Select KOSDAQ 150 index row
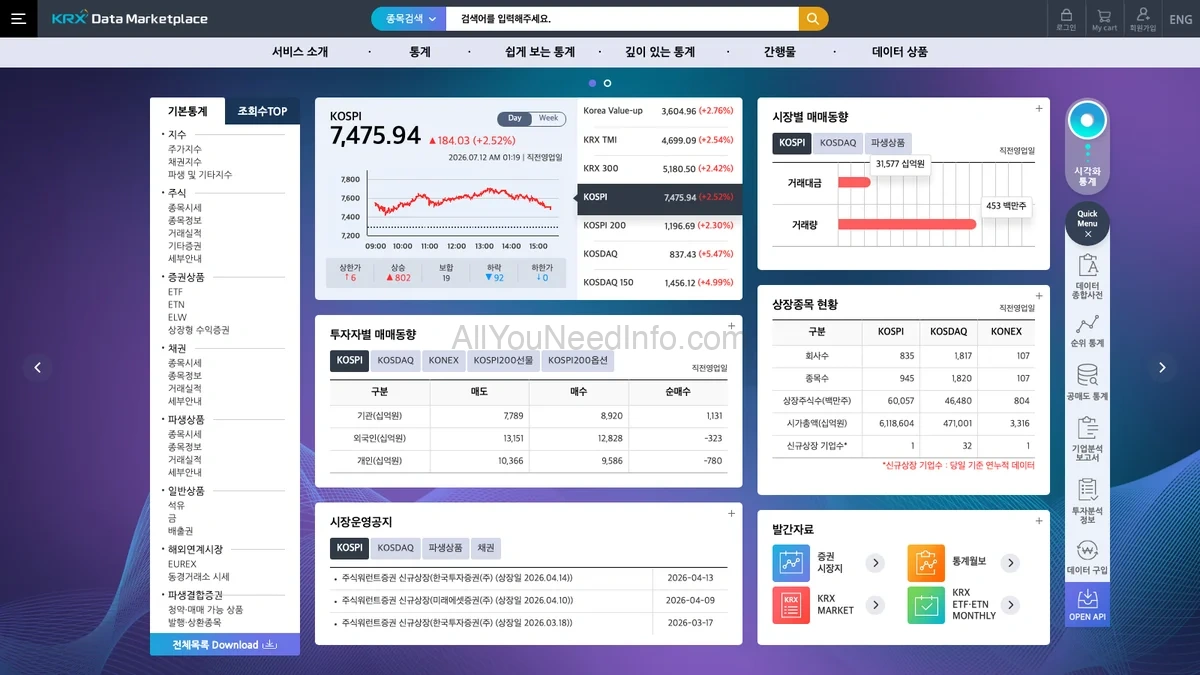This screenshot has width=1200, height=675. (x=660, y=283)
